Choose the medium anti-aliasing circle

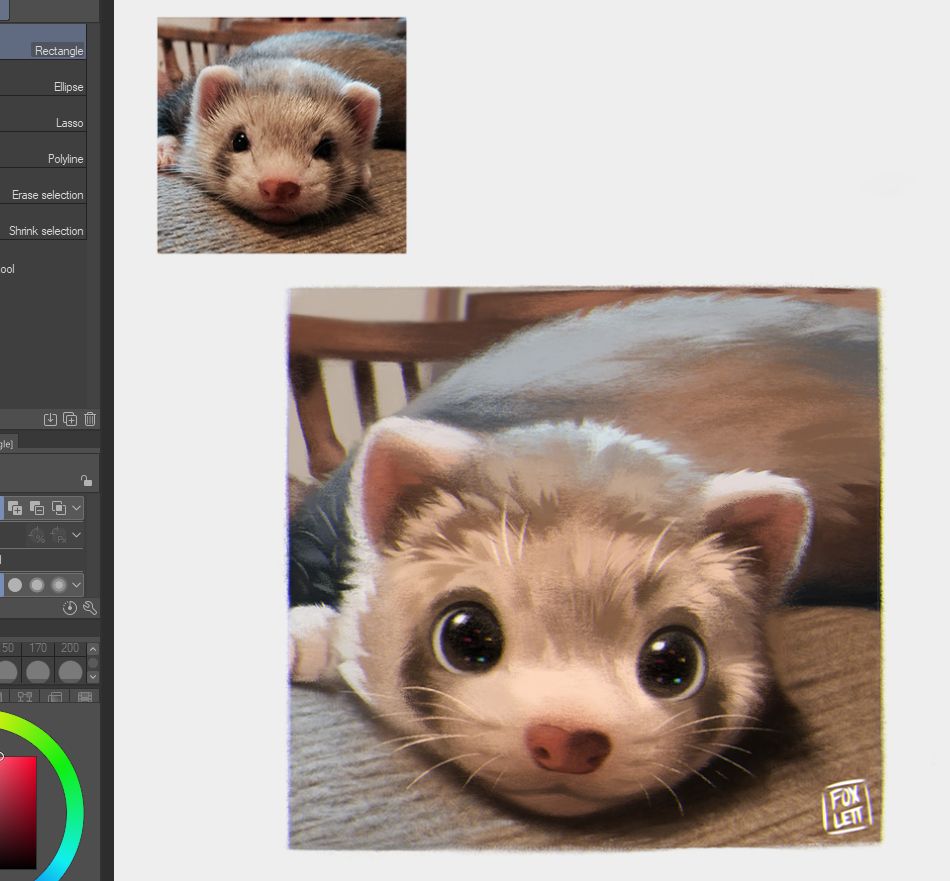[37, 585]
